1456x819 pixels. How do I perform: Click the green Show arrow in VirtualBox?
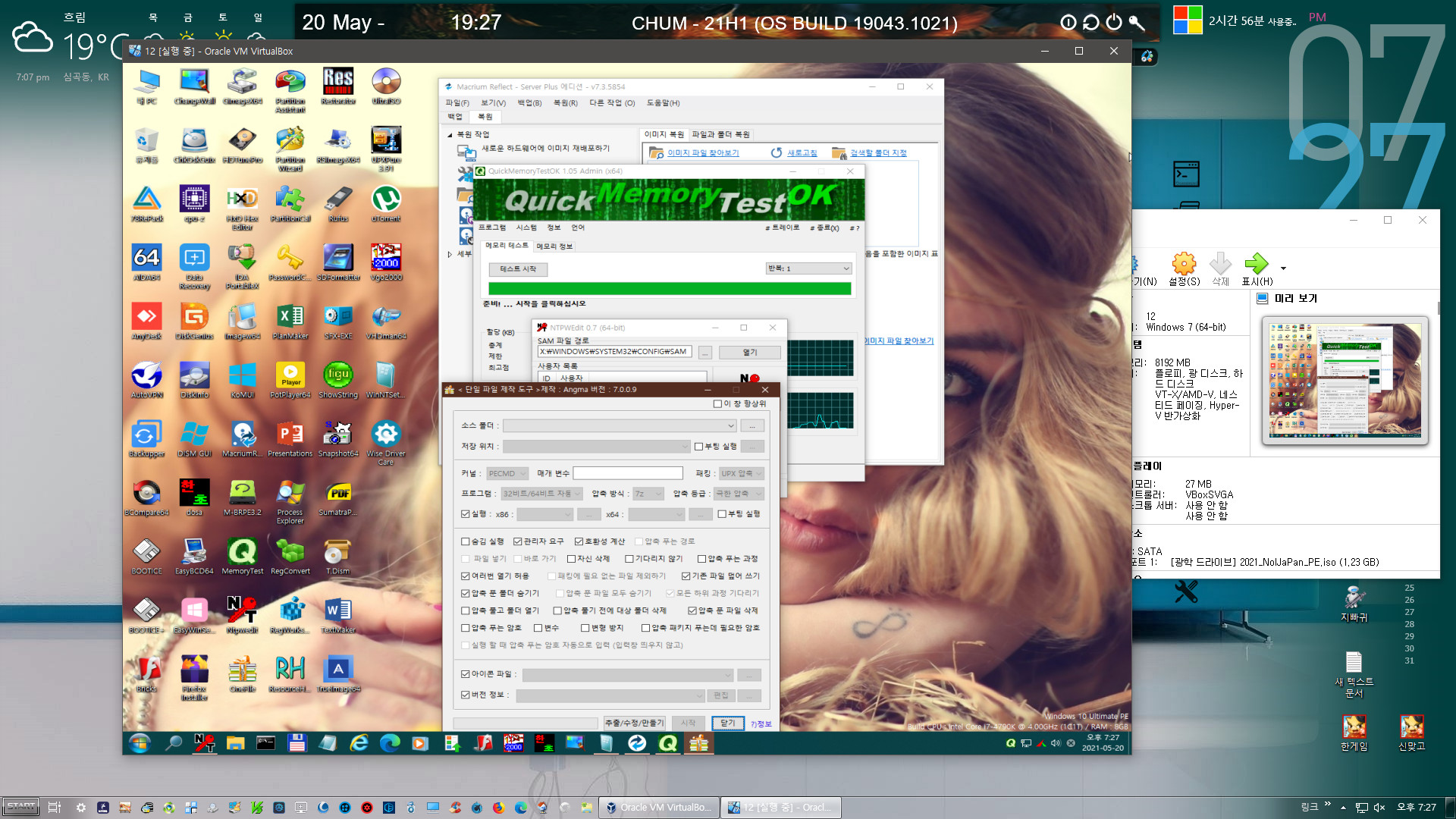click(1257, 269)
